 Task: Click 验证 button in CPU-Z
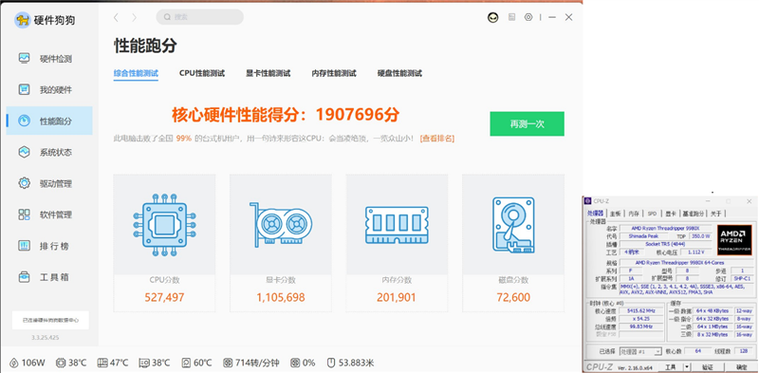tap(707, 367)
